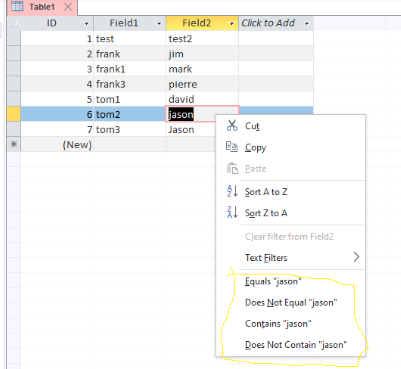This screenshot has height=369, width=401.
Task: Click the "Jason" cell in row 7
Action: click(191, 129)
